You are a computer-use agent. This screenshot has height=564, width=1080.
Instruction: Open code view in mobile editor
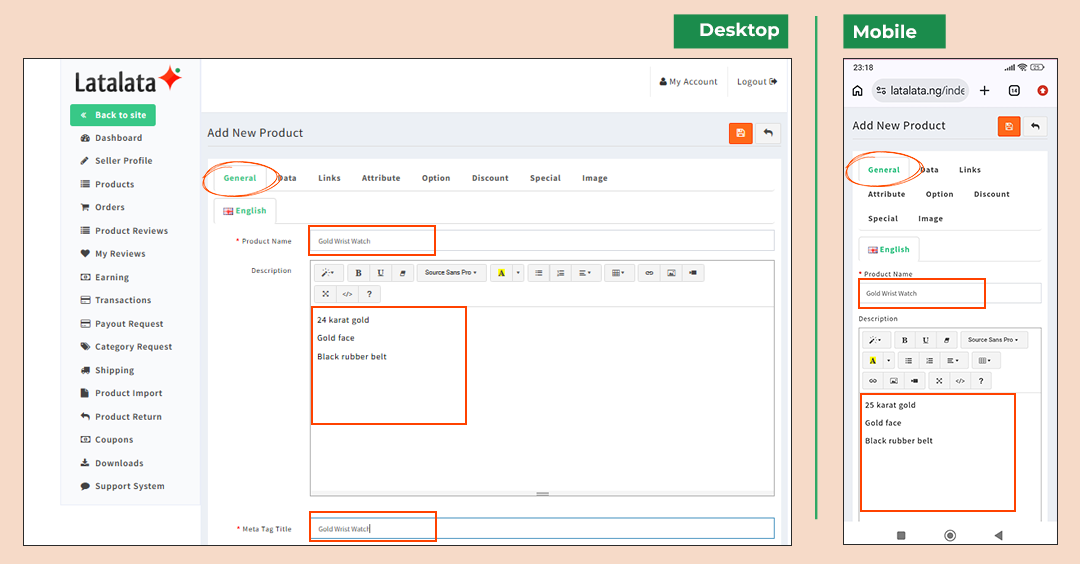coord(960,381)
